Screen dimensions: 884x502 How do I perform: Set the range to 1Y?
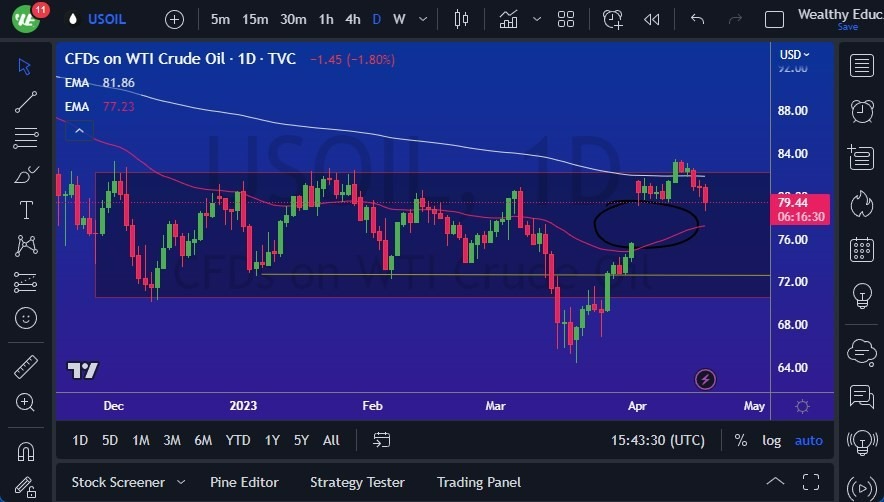pos(272,440)
